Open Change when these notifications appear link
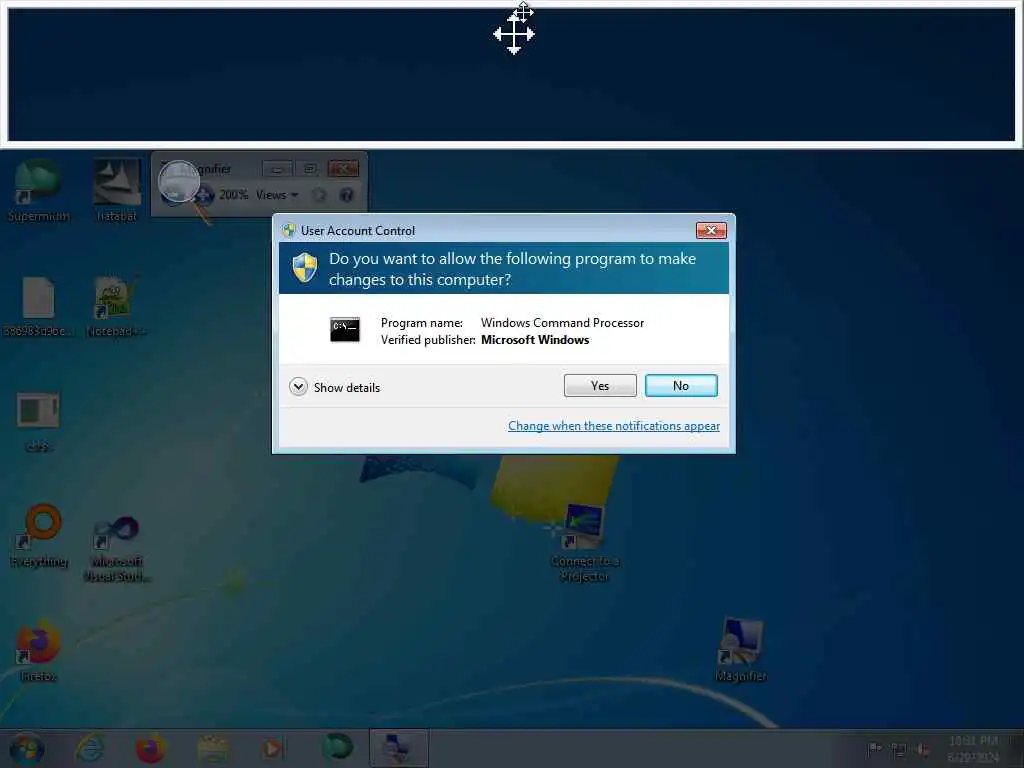Screen dimensions: 1024x768 [614, 426]
